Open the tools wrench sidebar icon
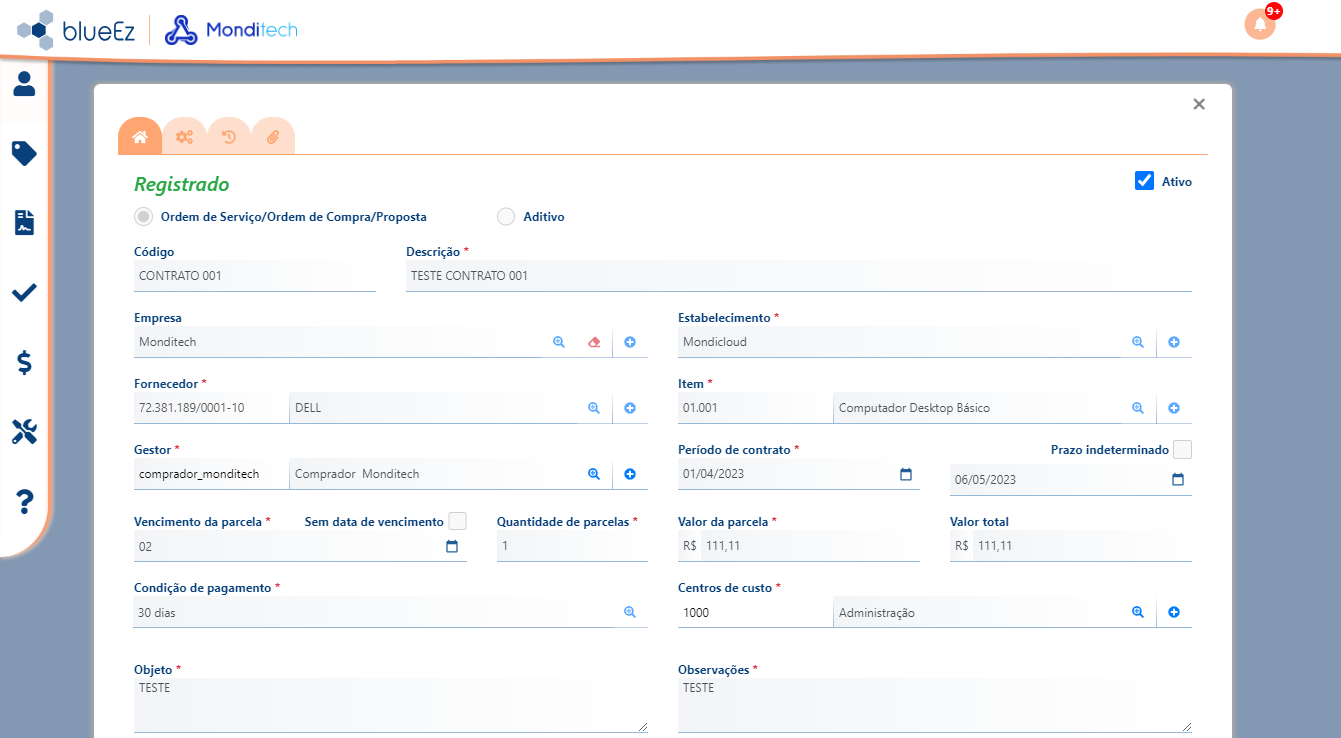This screenshot has width=1341, height=738. pos(24,432)
